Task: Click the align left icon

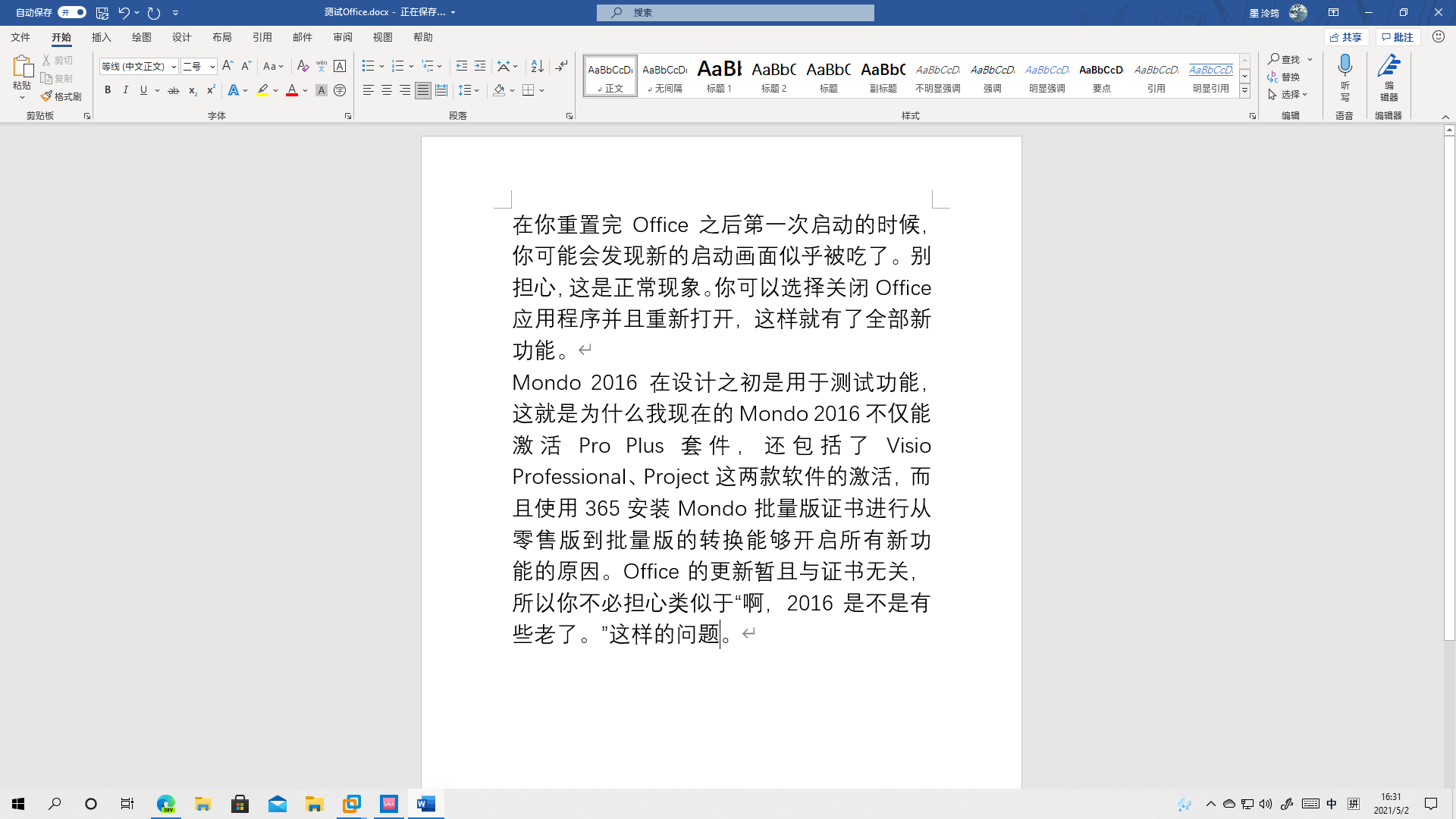Action: pyautogui.click(x=369, y=90)
